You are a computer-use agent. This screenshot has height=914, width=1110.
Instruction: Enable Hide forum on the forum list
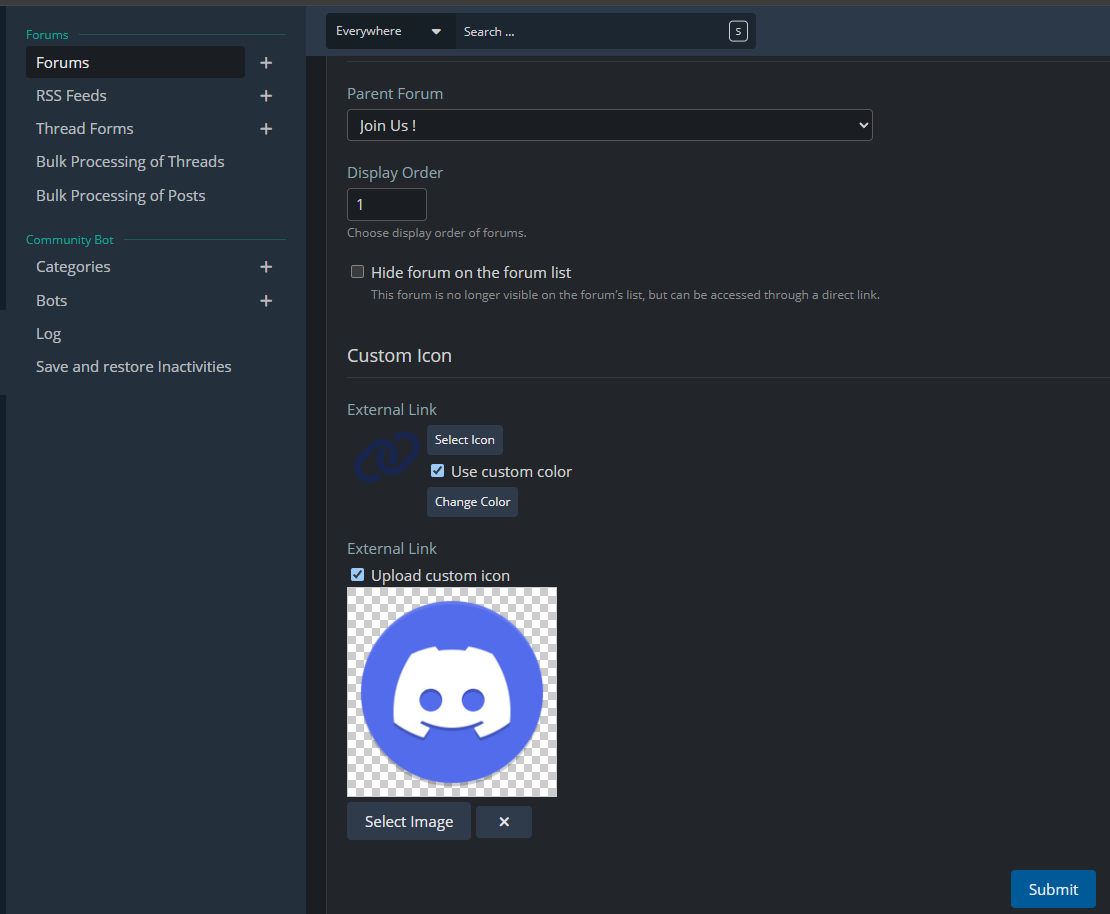coord(357,272)
